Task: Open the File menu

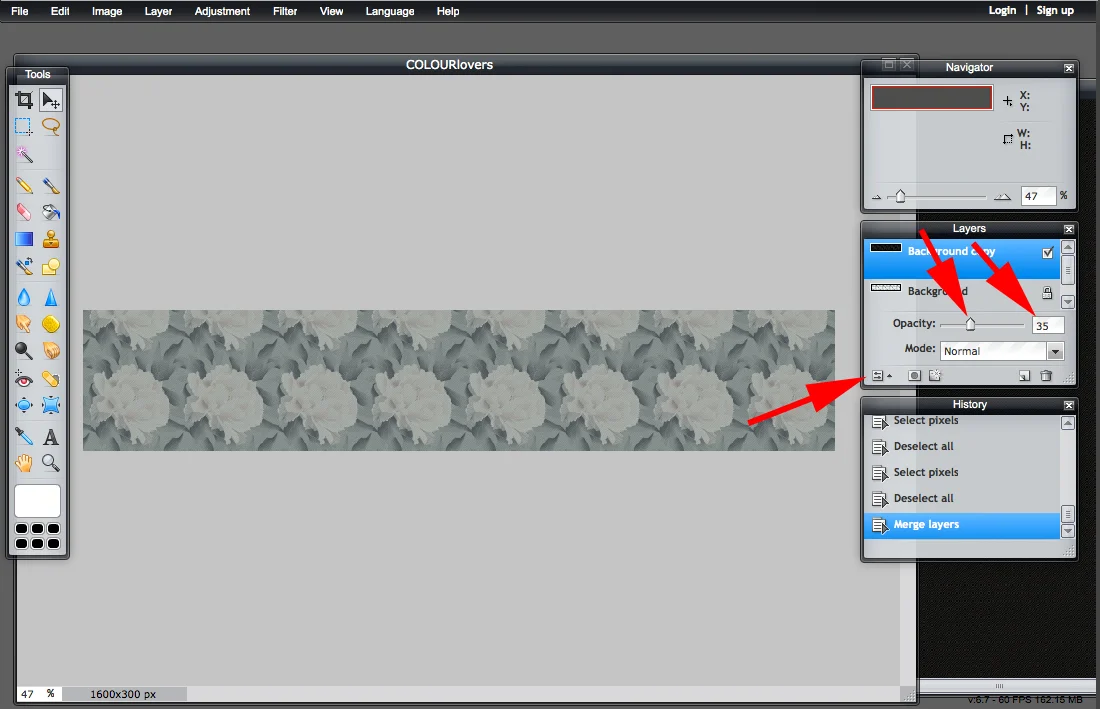Action: coord(20,11)
